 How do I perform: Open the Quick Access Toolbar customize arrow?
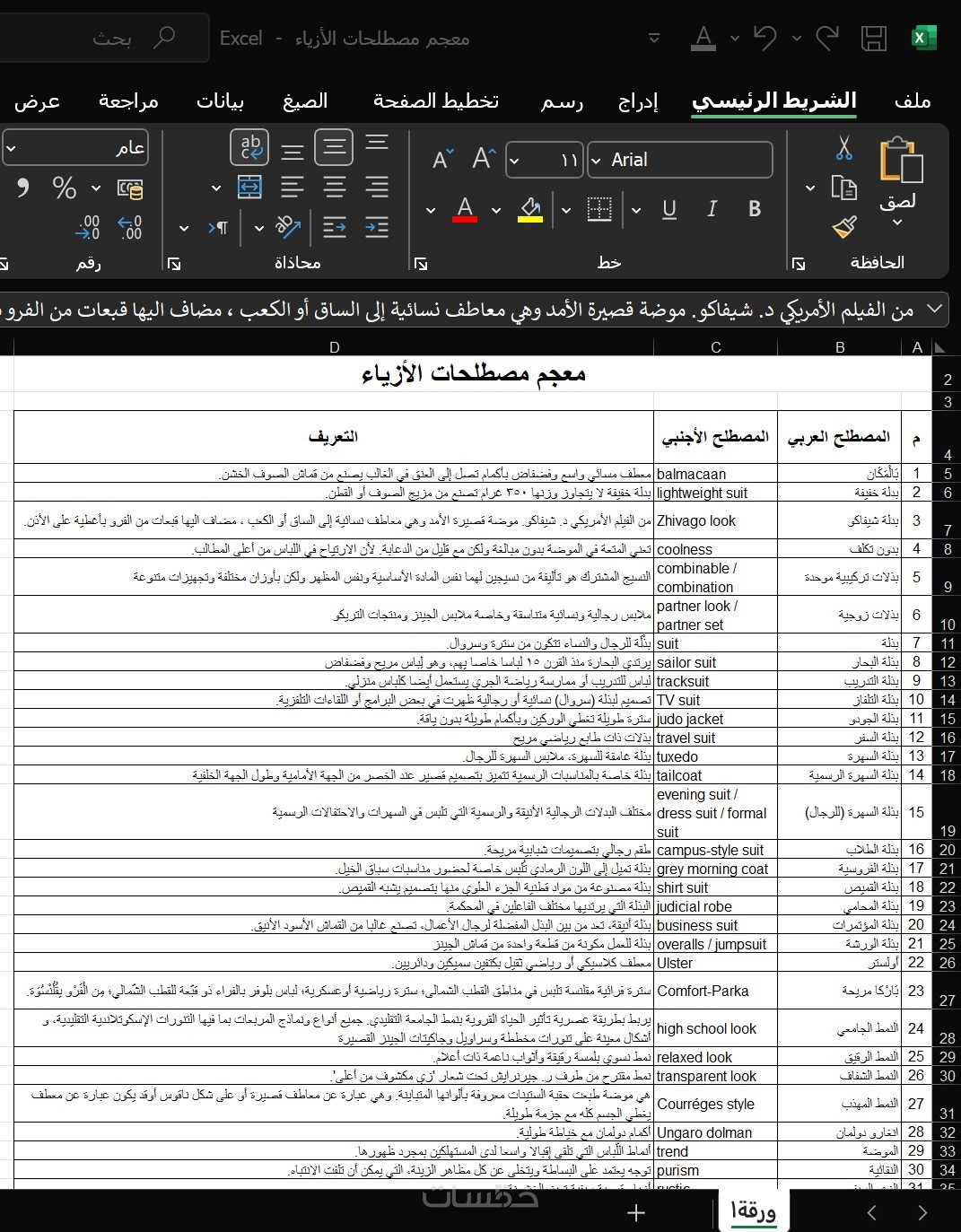[654, 38]
